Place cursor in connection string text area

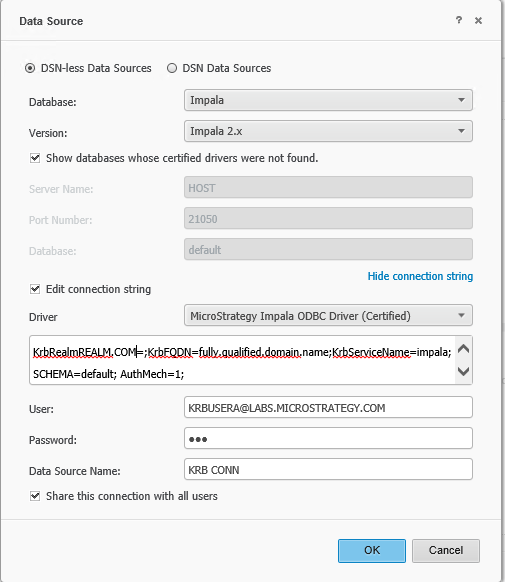tap(242, 360)
